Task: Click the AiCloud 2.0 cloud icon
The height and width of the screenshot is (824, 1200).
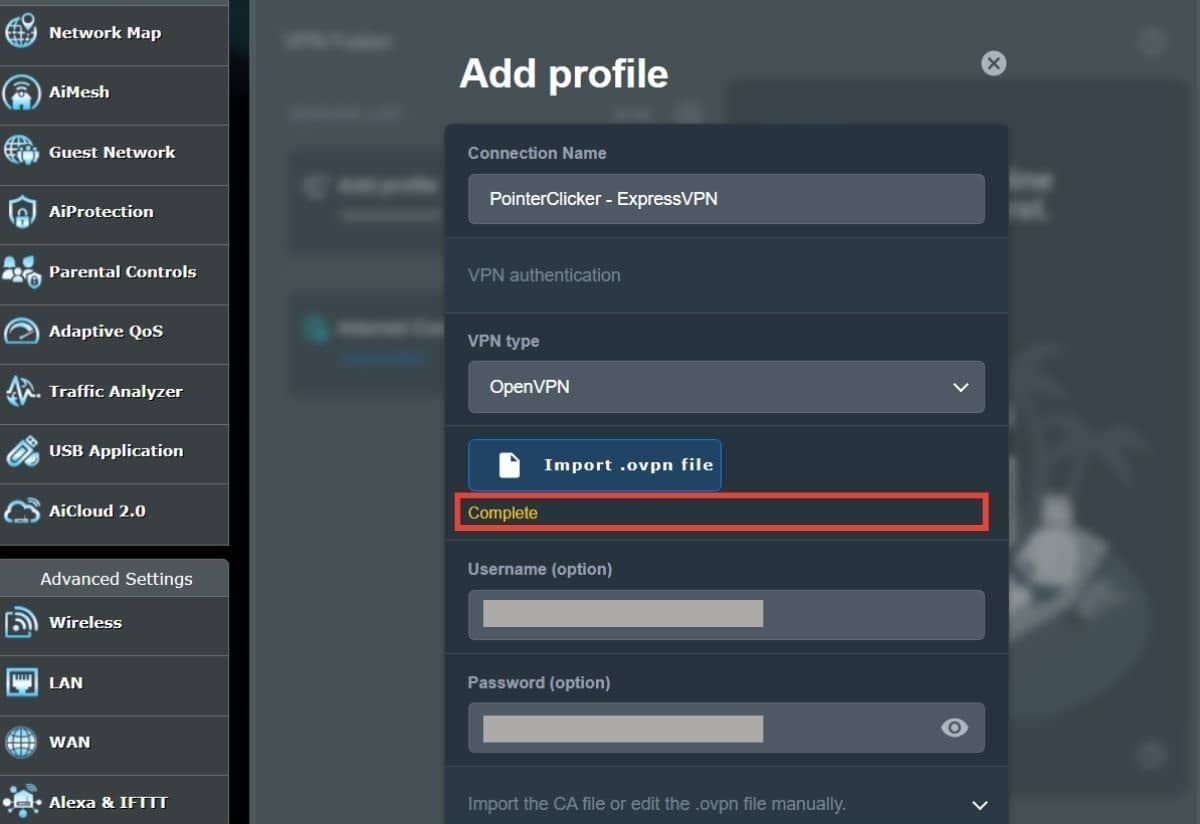Action: click(21, 512)
